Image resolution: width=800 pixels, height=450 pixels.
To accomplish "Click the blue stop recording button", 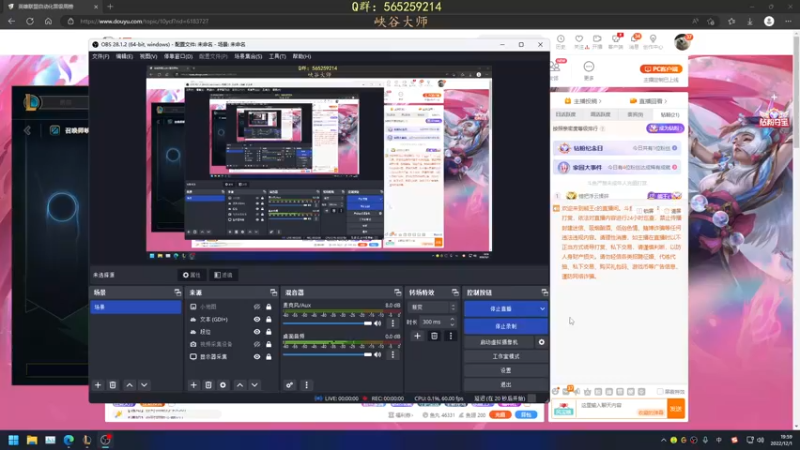I will [506, 326].
